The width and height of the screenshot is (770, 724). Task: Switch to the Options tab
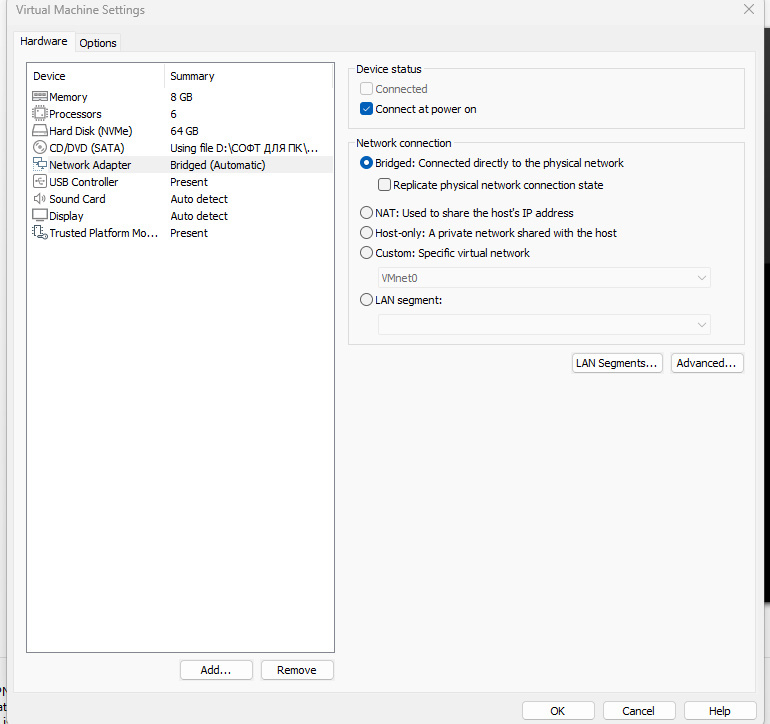coord(98,43)
